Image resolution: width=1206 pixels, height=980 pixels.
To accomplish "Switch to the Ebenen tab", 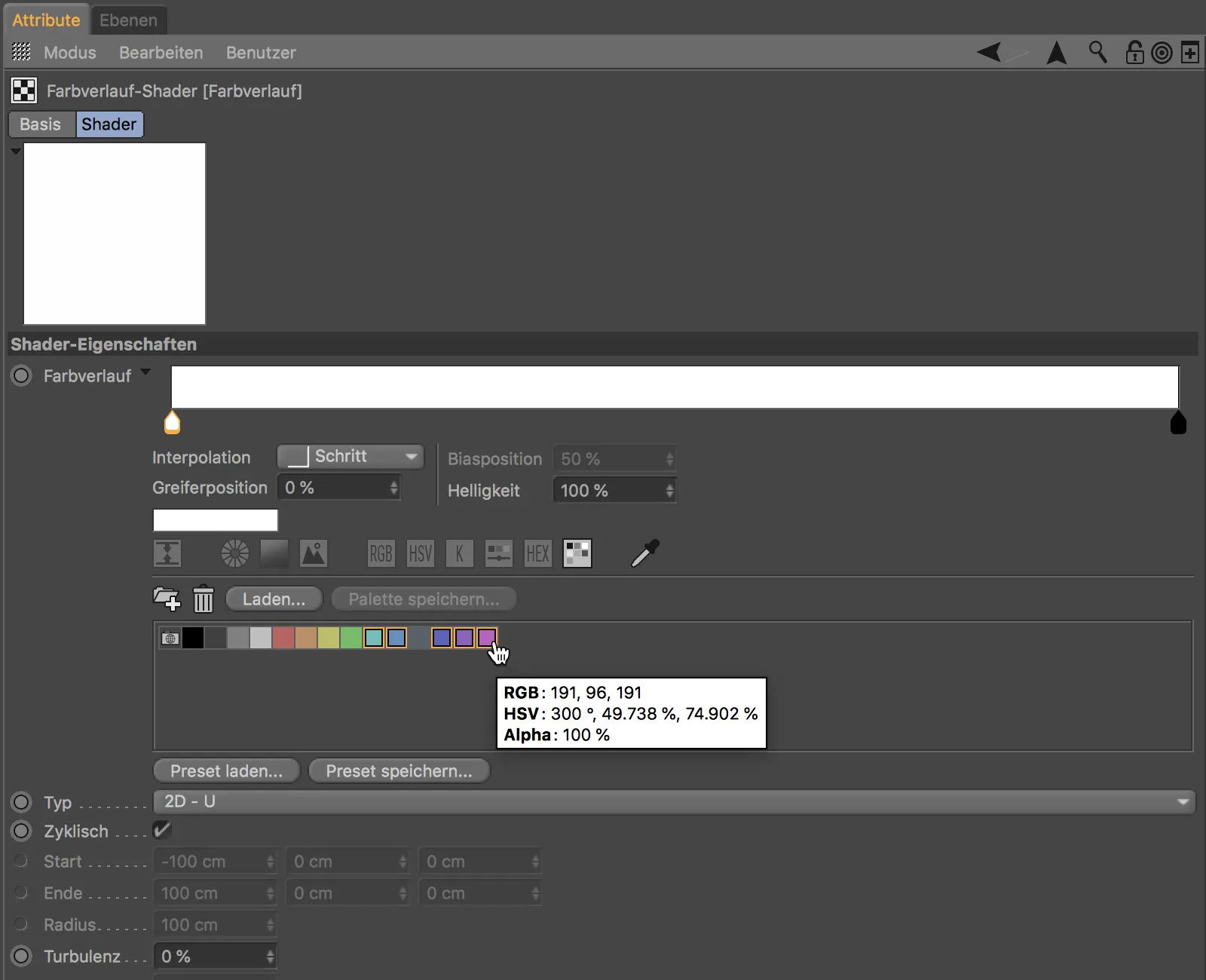I will click(128, 20).
